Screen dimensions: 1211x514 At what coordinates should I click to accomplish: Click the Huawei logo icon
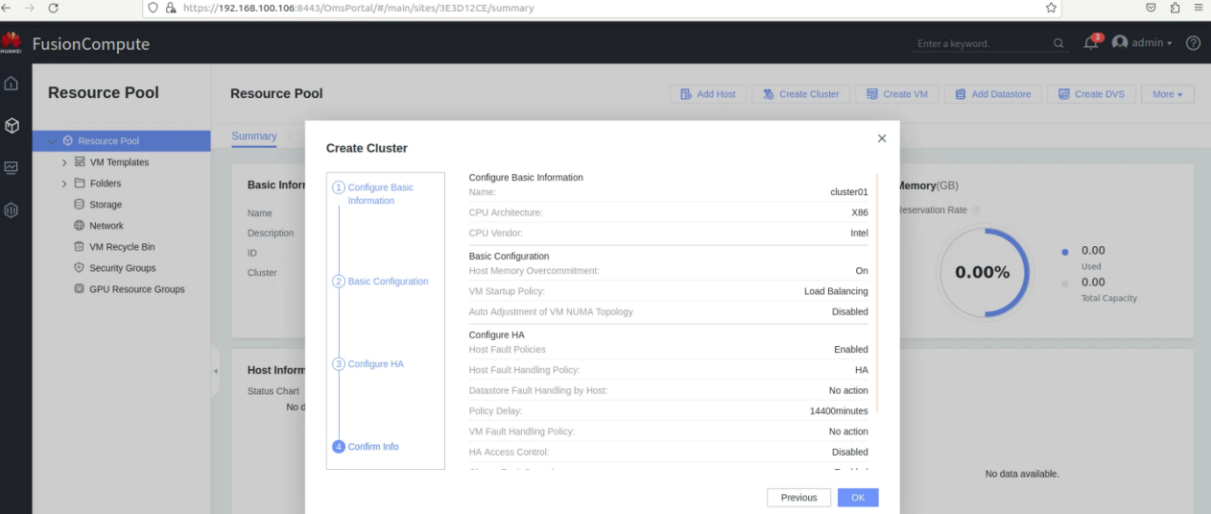[x=11, y=43]
